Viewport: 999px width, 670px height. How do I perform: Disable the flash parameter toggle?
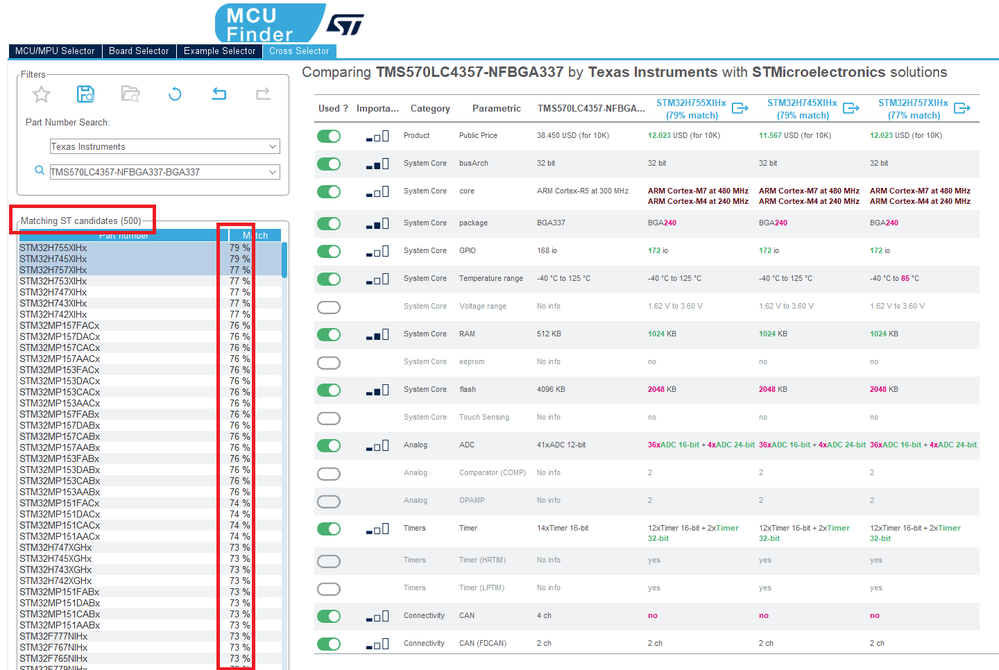pyautogui.click(x=329, y=390)
